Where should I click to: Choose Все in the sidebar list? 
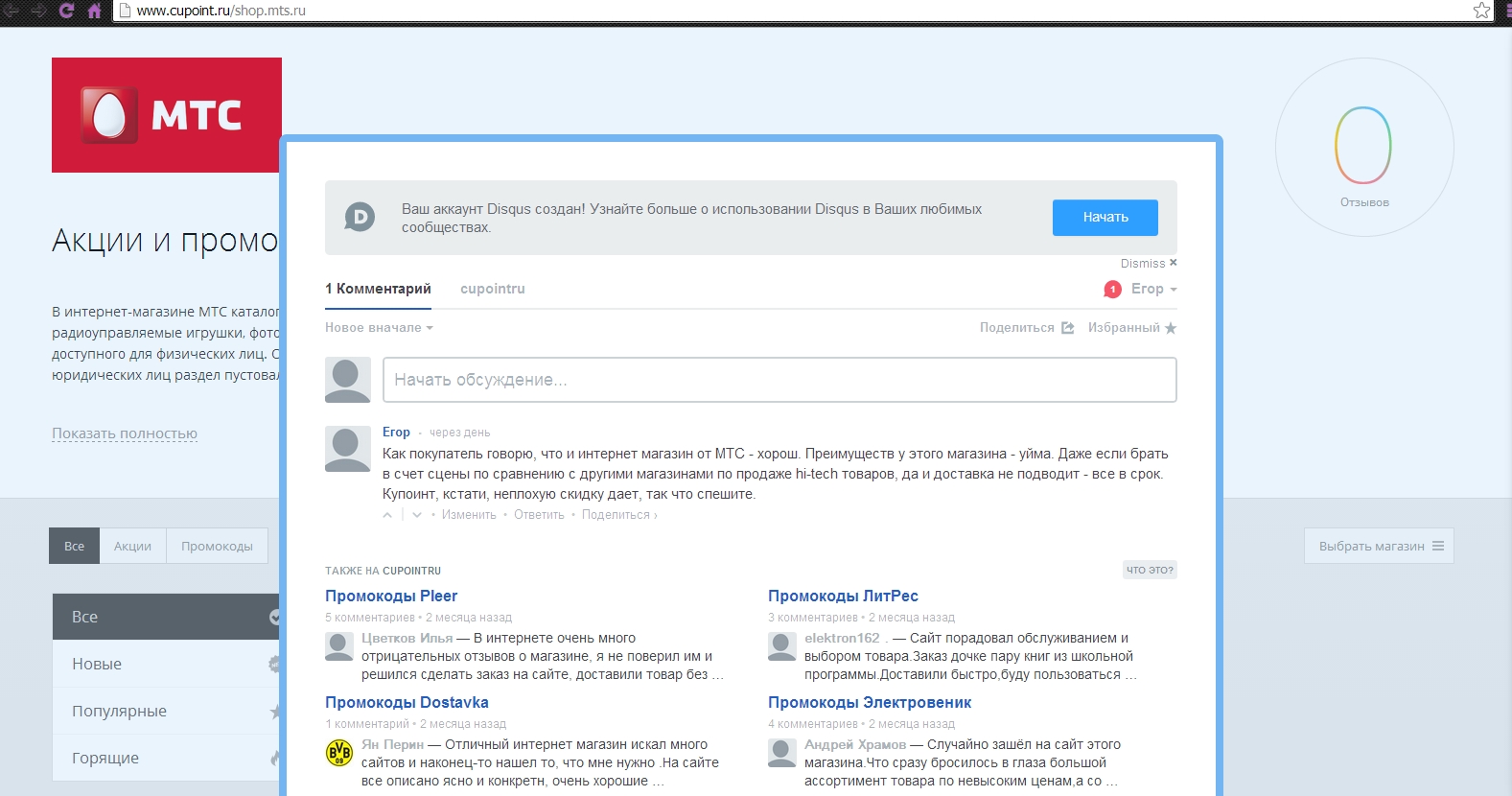tap(167, 617)
